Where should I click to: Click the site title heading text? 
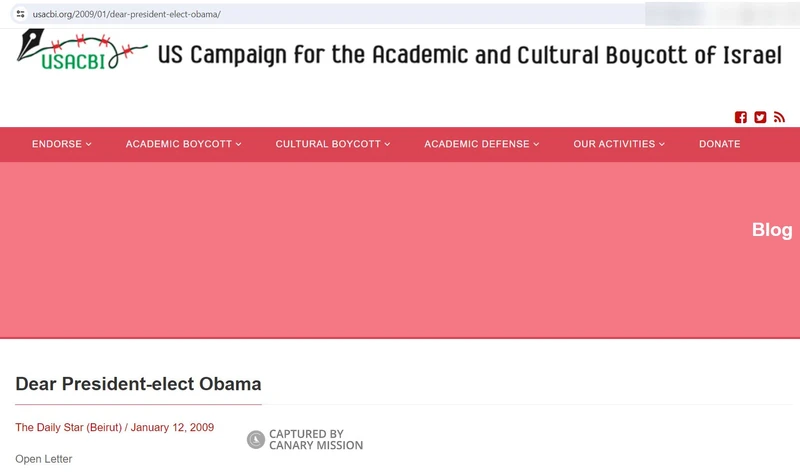(x=469, y=55)
